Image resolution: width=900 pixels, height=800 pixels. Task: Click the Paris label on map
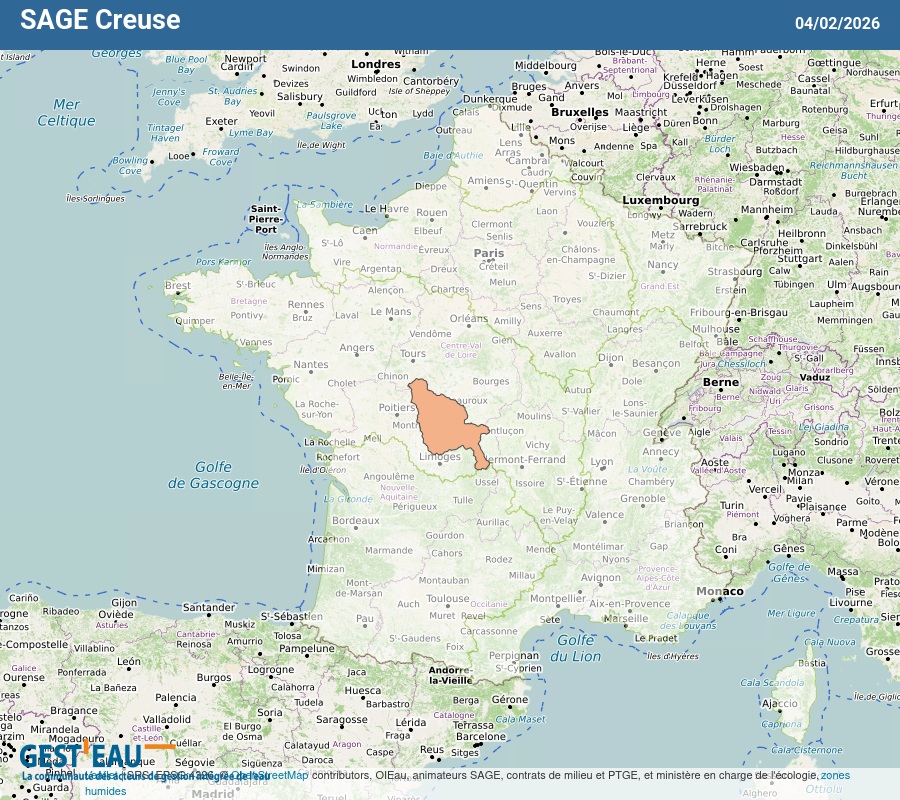coord(489,254)
